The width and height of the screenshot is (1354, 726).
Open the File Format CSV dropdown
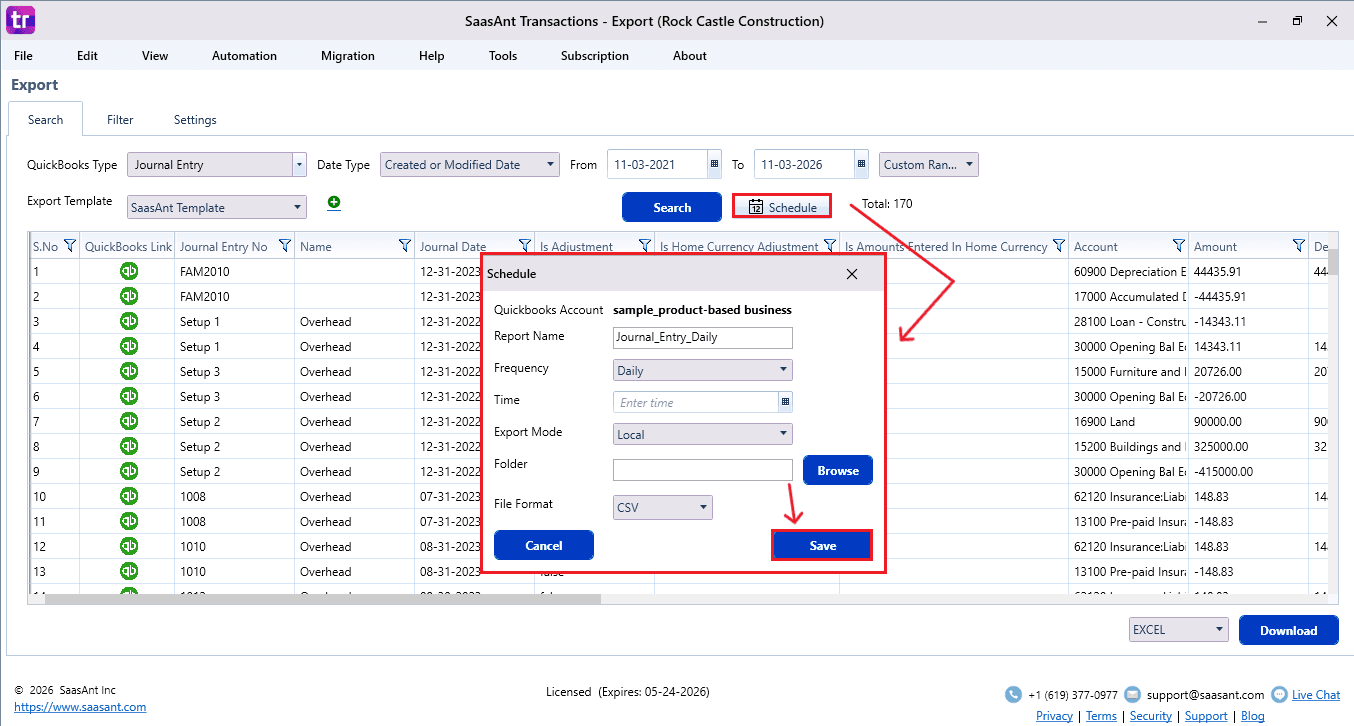coord(663,507)
